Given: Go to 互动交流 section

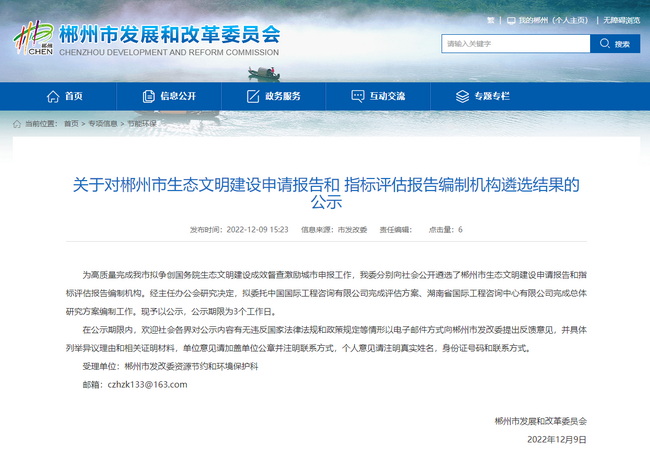Looking at the screenshot, I should click(x=387, y=96).
